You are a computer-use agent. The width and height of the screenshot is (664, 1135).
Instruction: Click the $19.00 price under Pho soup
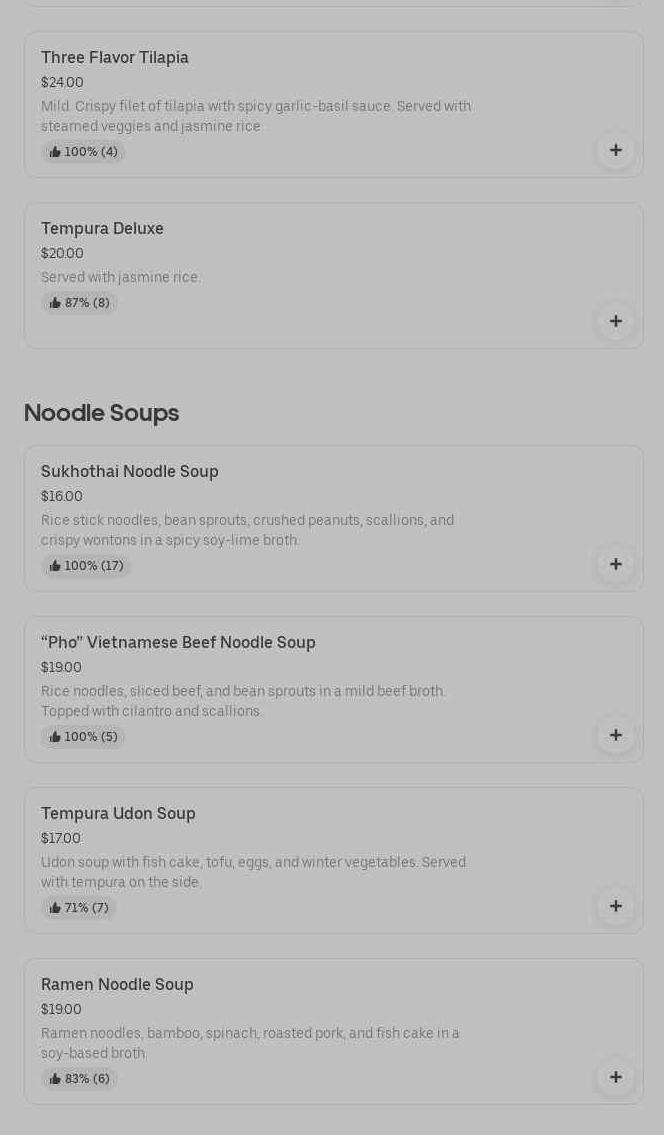[x=61, y=668]
